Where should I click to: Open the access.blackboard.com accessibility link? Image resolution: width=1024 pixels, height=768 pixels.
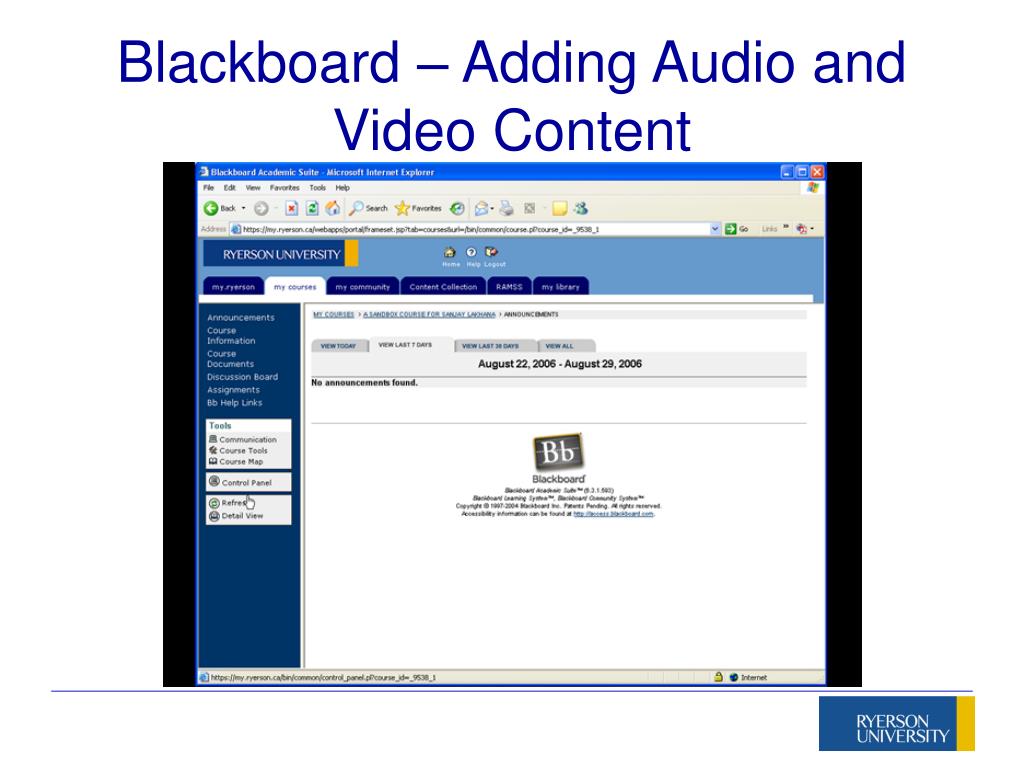click(613, 514)
